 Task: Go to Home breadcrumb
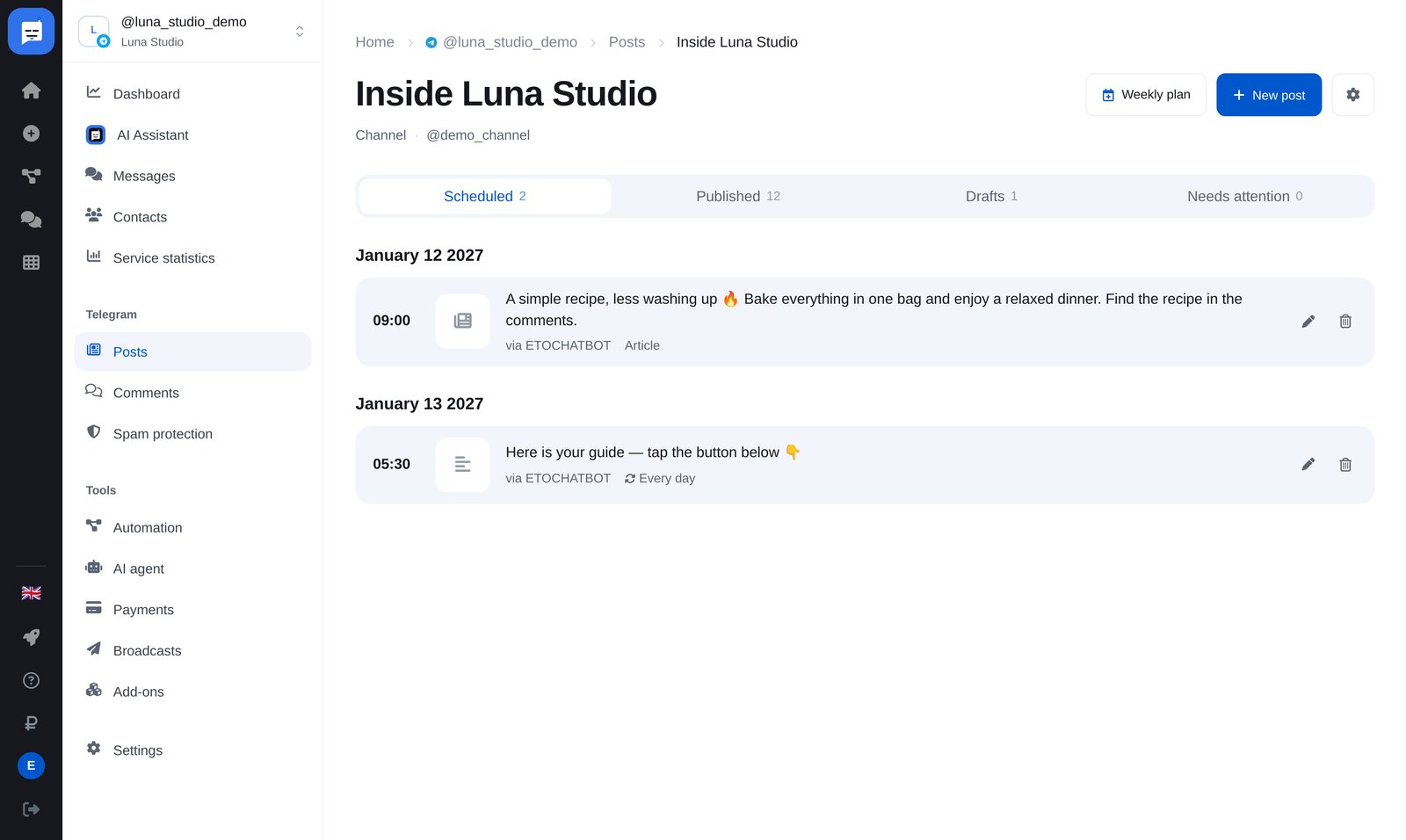tap(374, 42)
